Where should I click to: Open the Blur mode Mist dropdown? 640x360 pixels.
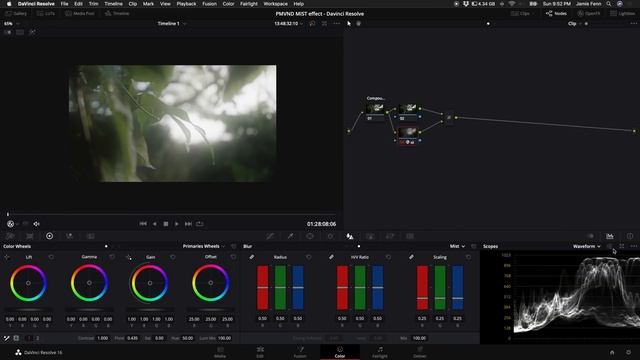click(457, 246)
